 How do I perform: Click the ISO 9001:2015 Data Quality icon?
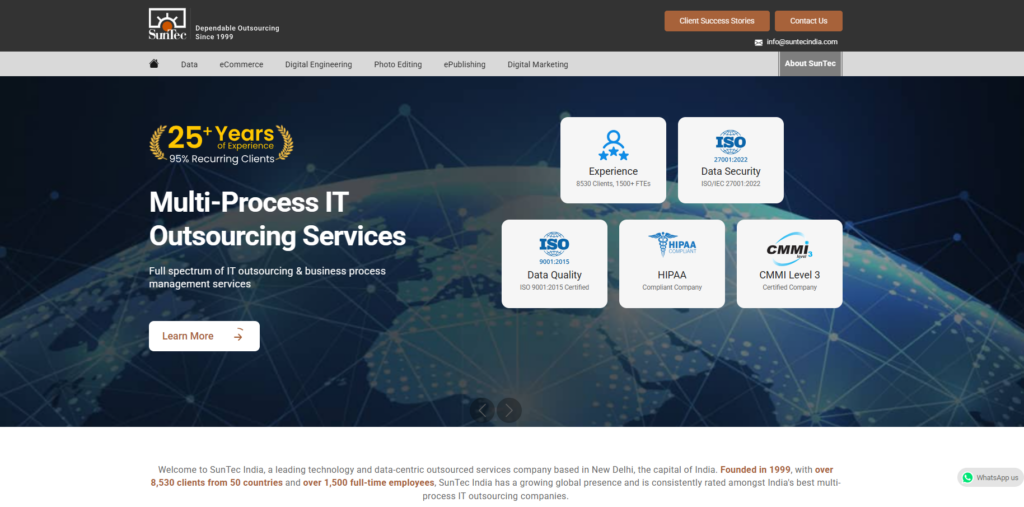coord(554,246)
